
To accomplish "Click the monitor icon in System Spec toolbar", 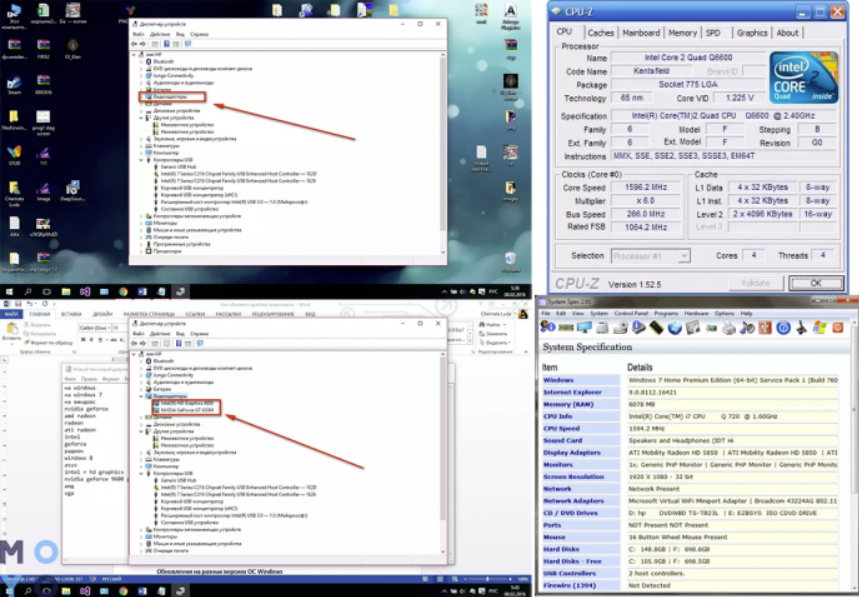I will click(x=583, y=327).
